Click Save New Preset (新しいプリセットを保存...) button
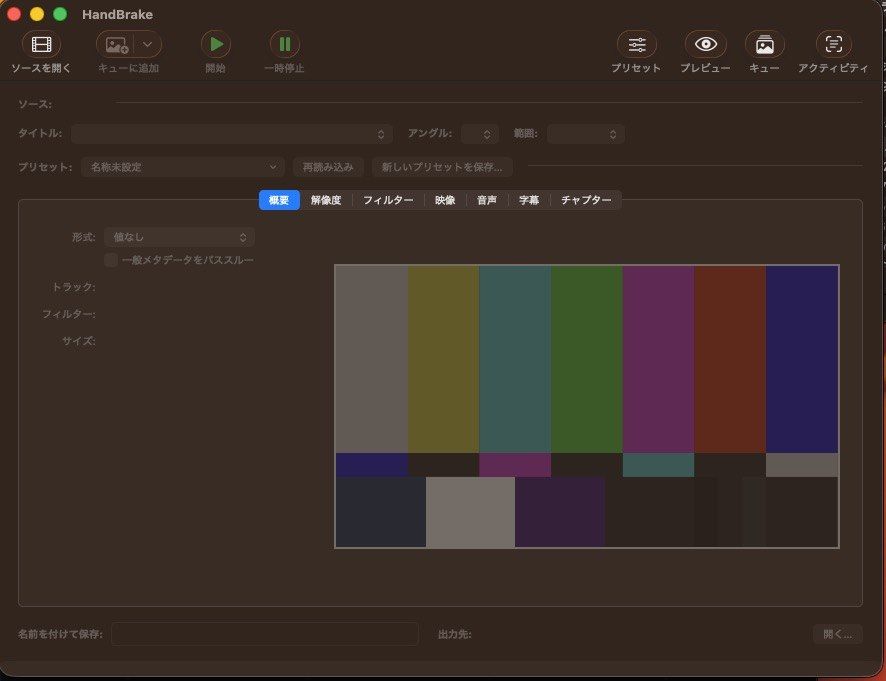Viewport: 886px width, 681px height. click(442, 167)
